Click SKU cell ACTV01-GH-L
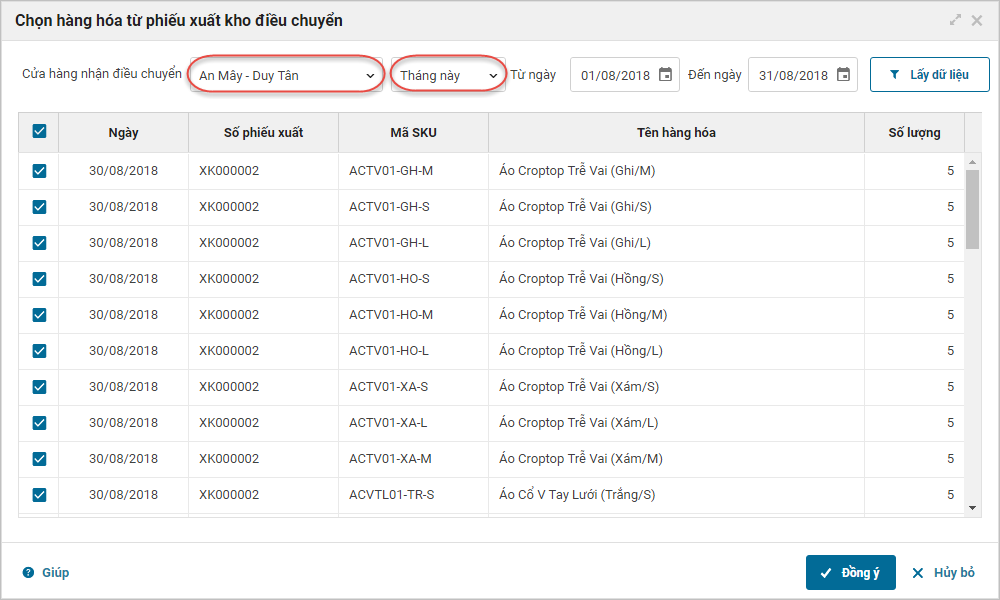1000x600 pixels. [413, 243]
